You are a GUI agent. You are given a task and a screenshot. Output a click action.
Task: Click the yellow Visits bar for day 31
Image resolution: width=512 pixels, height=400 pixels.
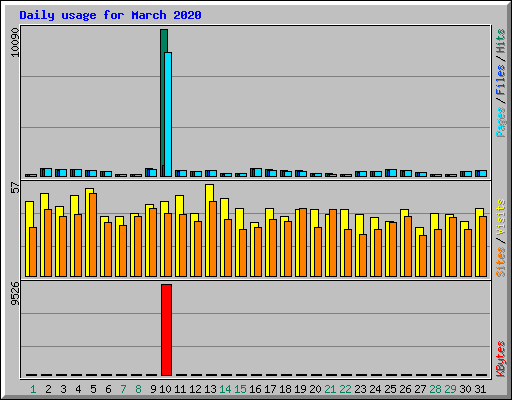pos(478,242)
